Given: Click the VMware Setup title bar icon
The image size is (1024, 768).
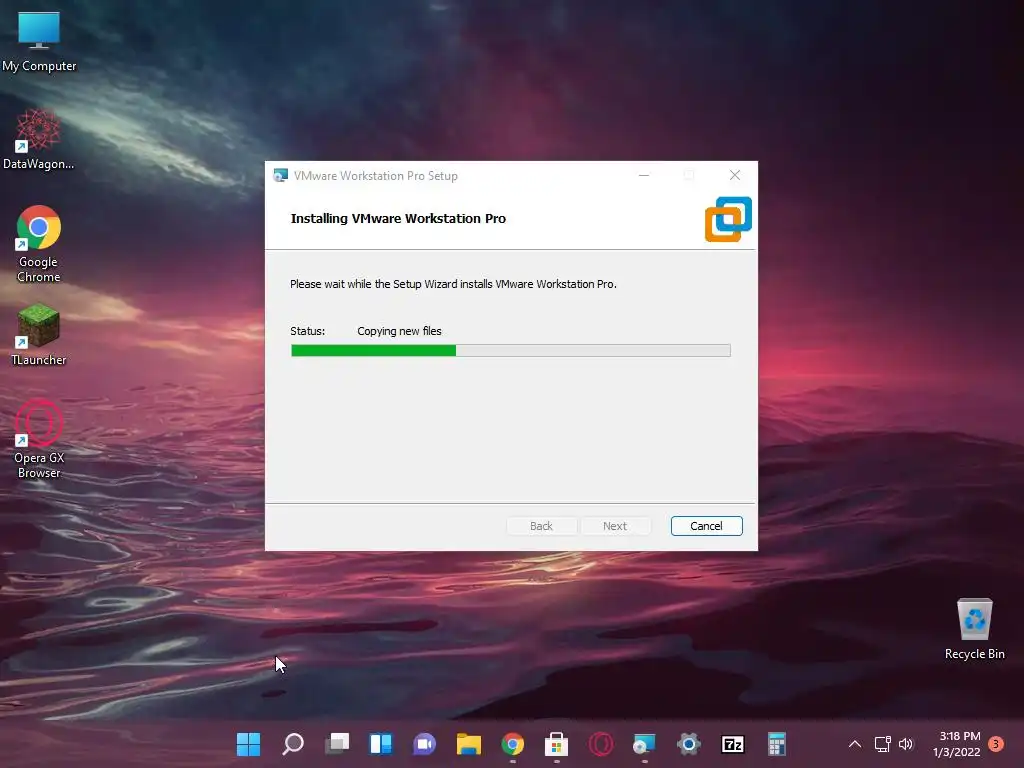Looking at the screenshot, I should pyautogui.click(x=281, y=175).
